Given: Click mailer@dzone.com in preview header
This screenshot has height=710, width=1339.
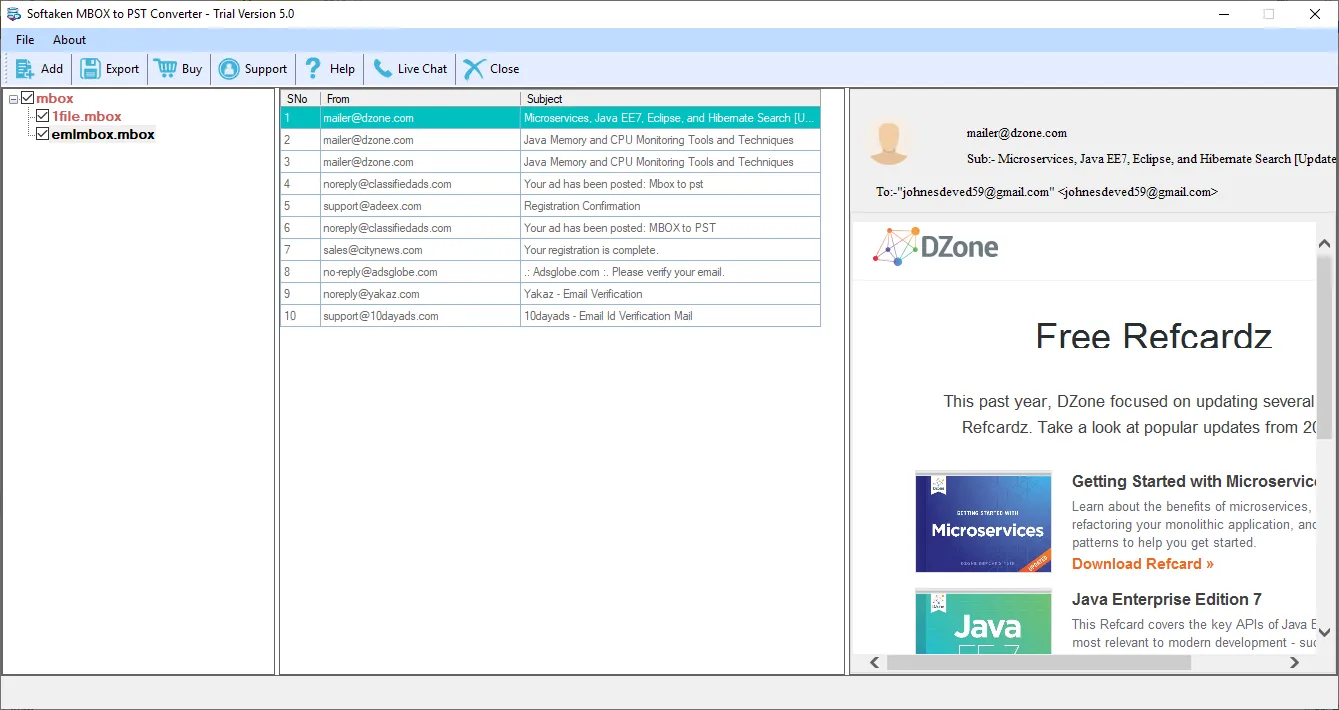Looking at the screenshot, I should tap(1017, 133).
